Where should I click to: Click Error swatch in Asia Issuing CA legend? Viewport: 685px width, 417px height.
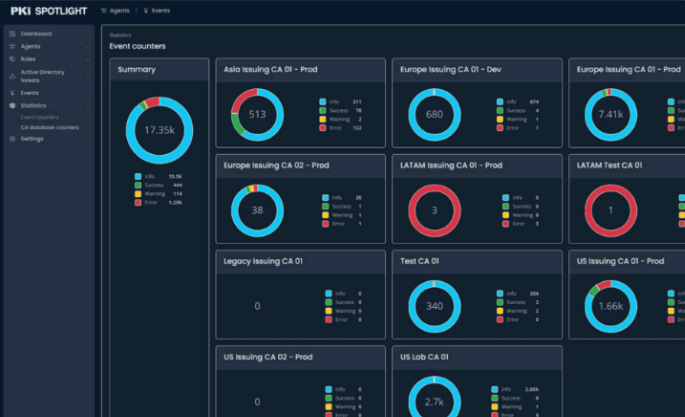[323, 128]
